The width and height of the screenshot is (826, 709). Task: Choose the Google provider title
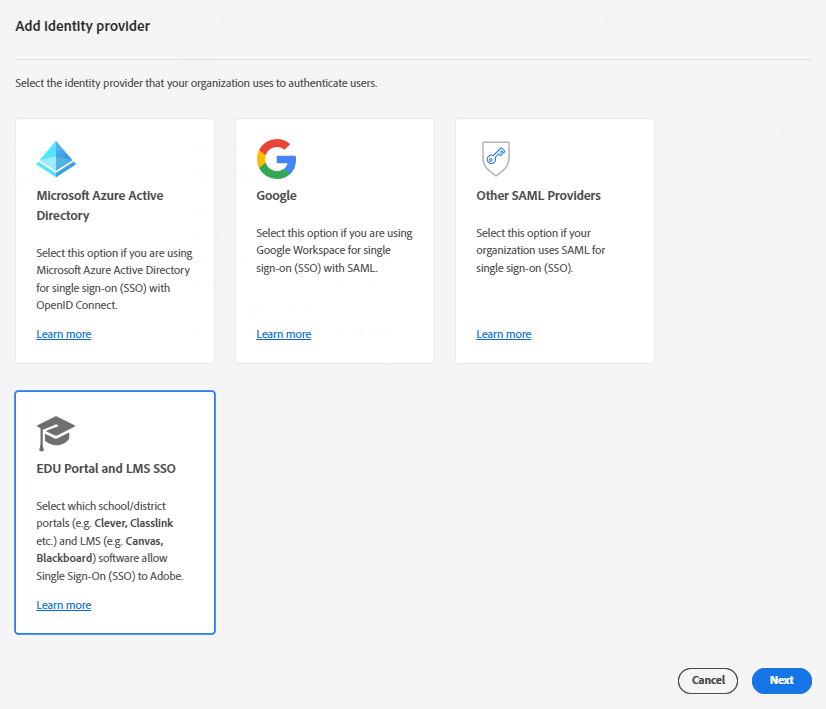tap(277, 196)
